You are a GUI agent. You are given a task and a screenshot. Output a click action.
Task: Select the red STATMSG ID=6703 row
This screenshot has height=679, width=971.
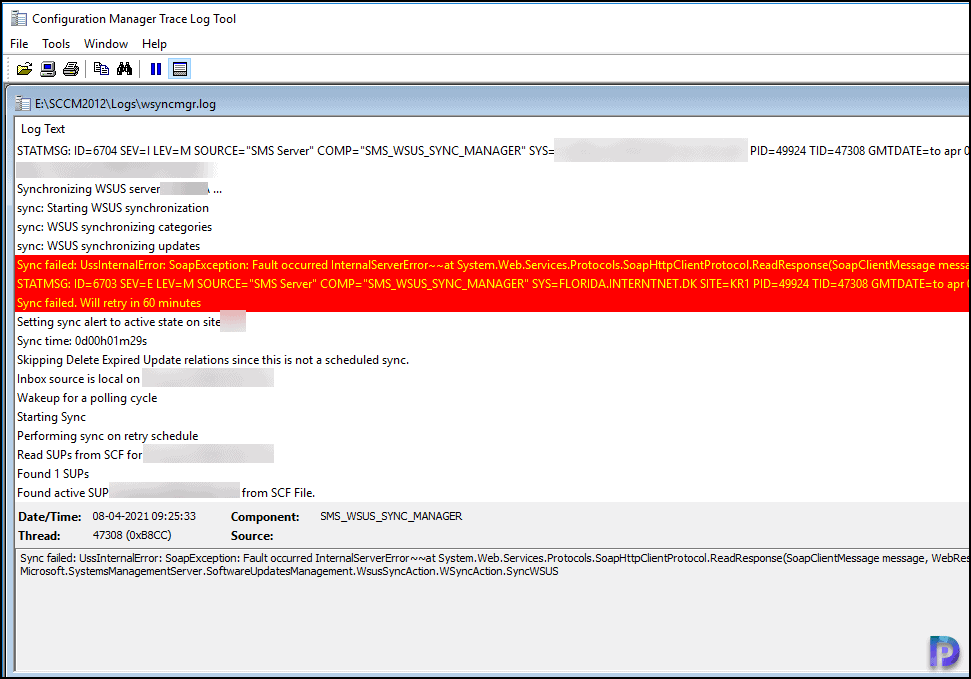[x=493, y=284]
